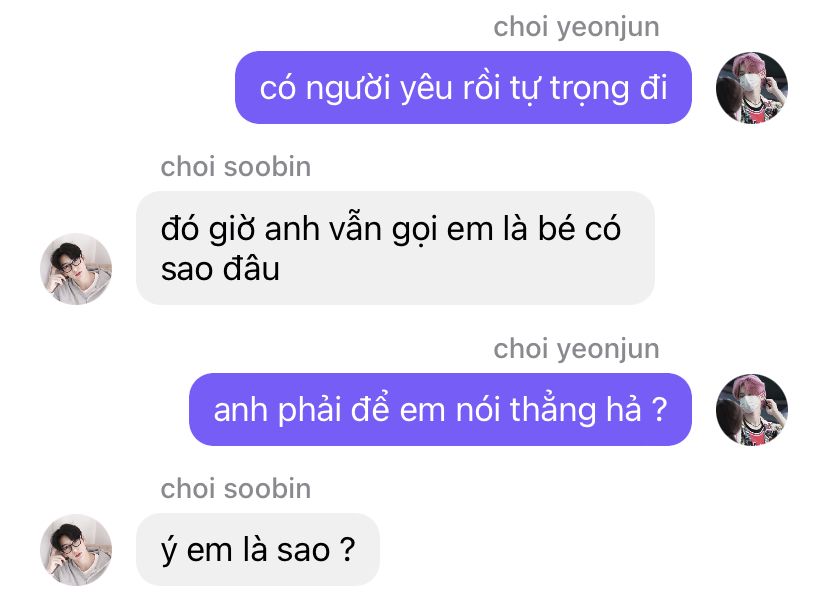Tap soobin's avatar beside "đó giờ anh" message
The height and width of the screenshot is (601, 828).
[76, 269]
